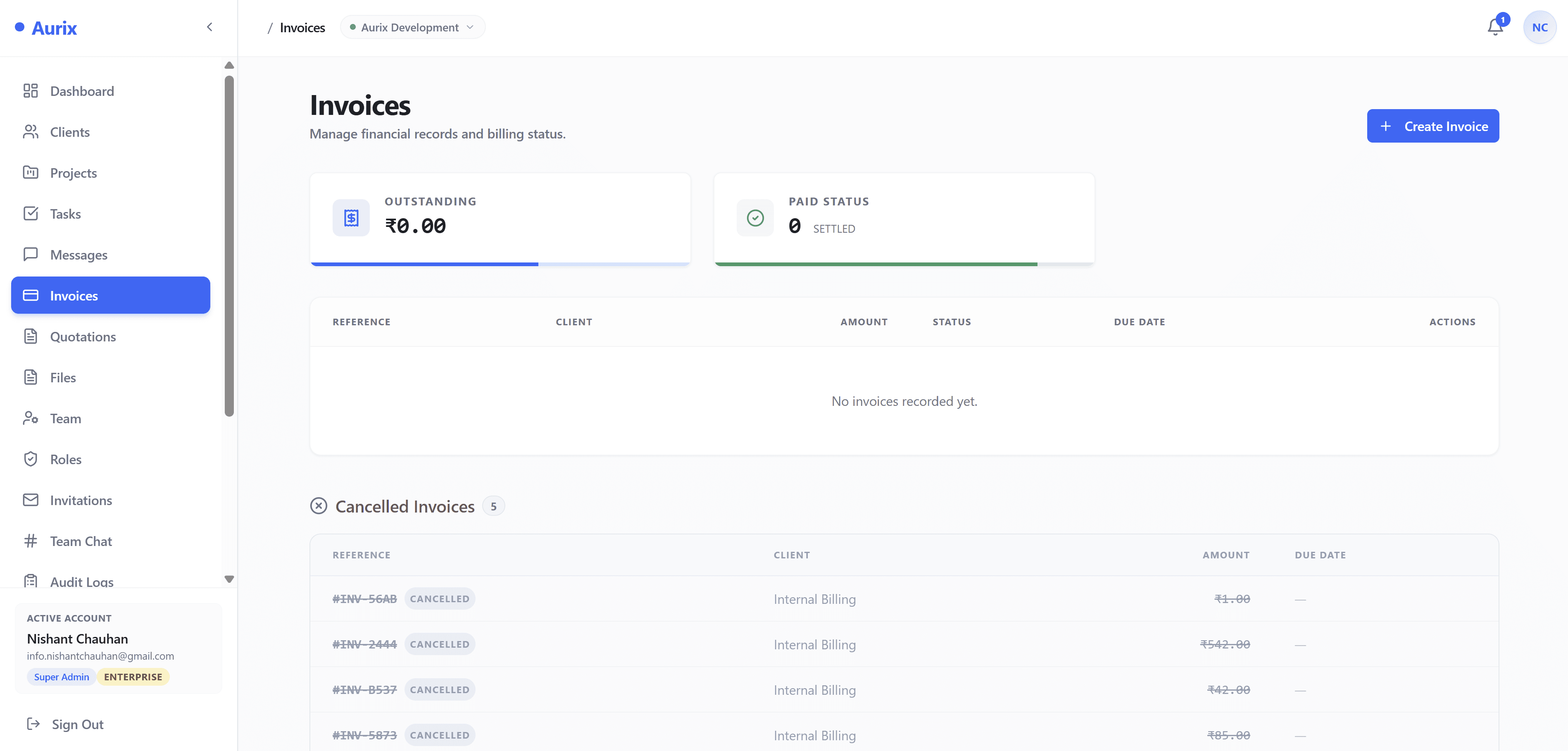1568x751 pixels.
Task: Click cancelled invoice #INV-B537 reference
Action: (x=364, y=689)
